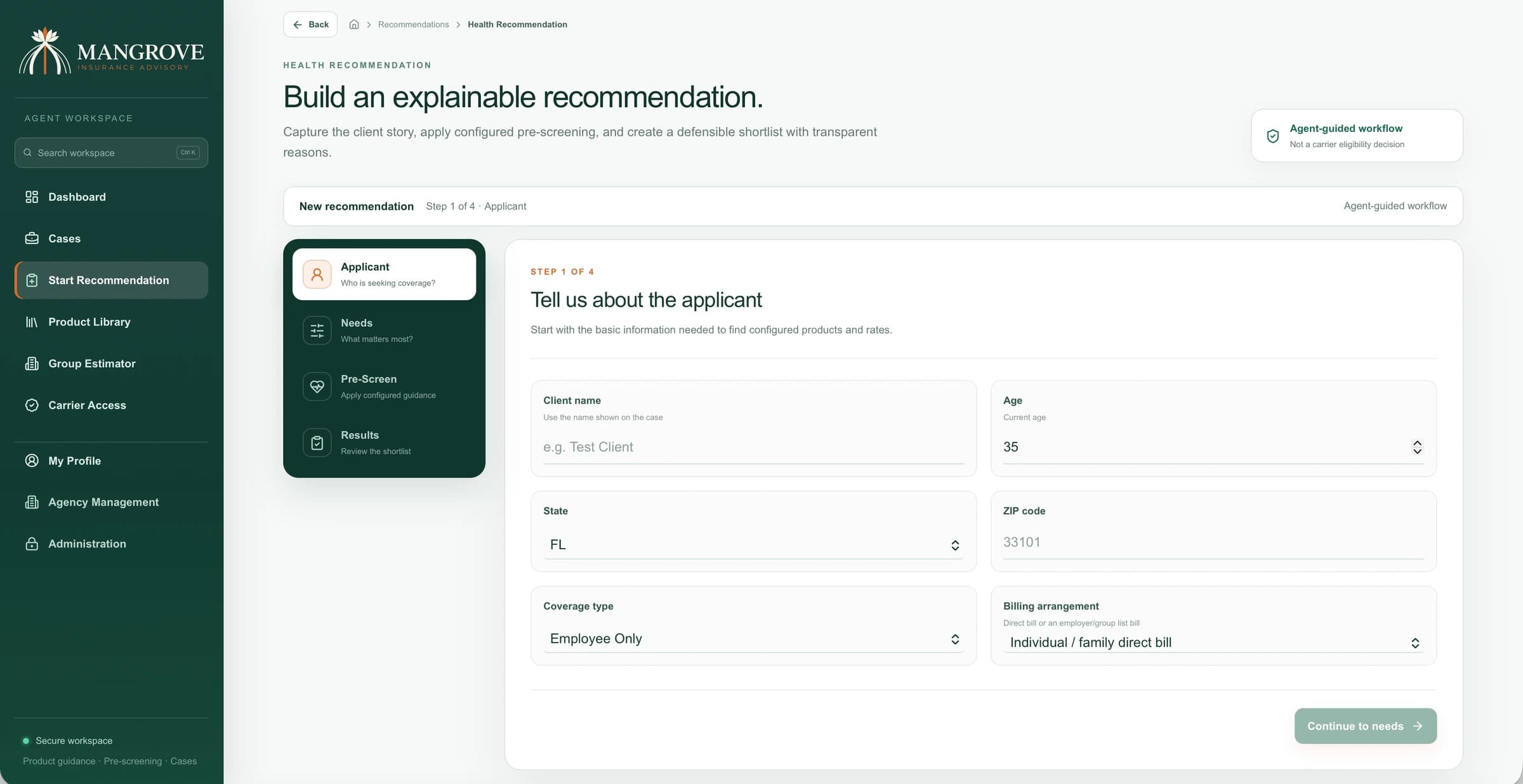
Task: Click the Agency Management building icon
Action: point(32,502)
